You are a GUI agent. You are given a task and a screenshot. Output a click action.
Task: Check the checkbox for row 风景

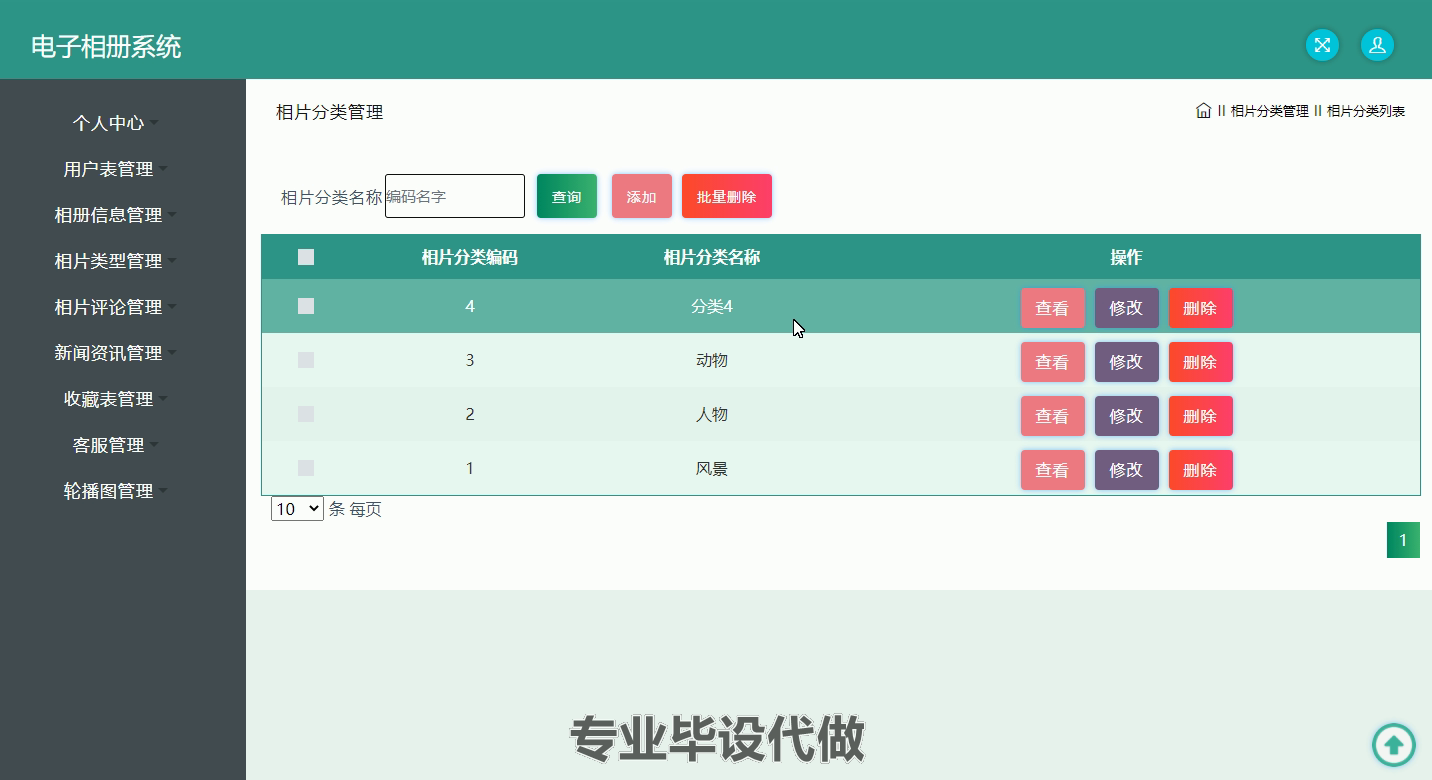[306, 468]
